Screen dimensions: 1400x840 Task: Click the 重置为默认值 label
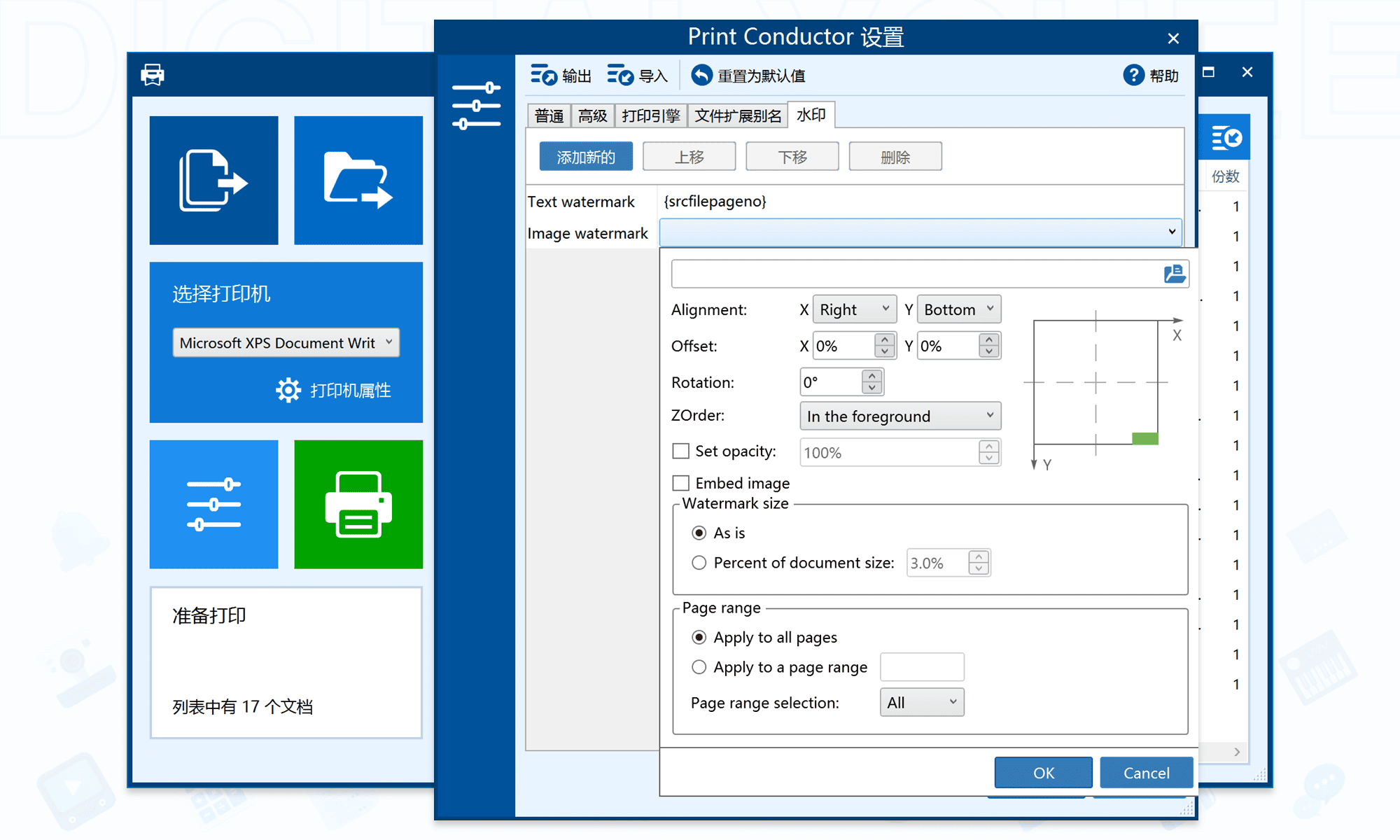pyautogui.click(x=762, y=76)
